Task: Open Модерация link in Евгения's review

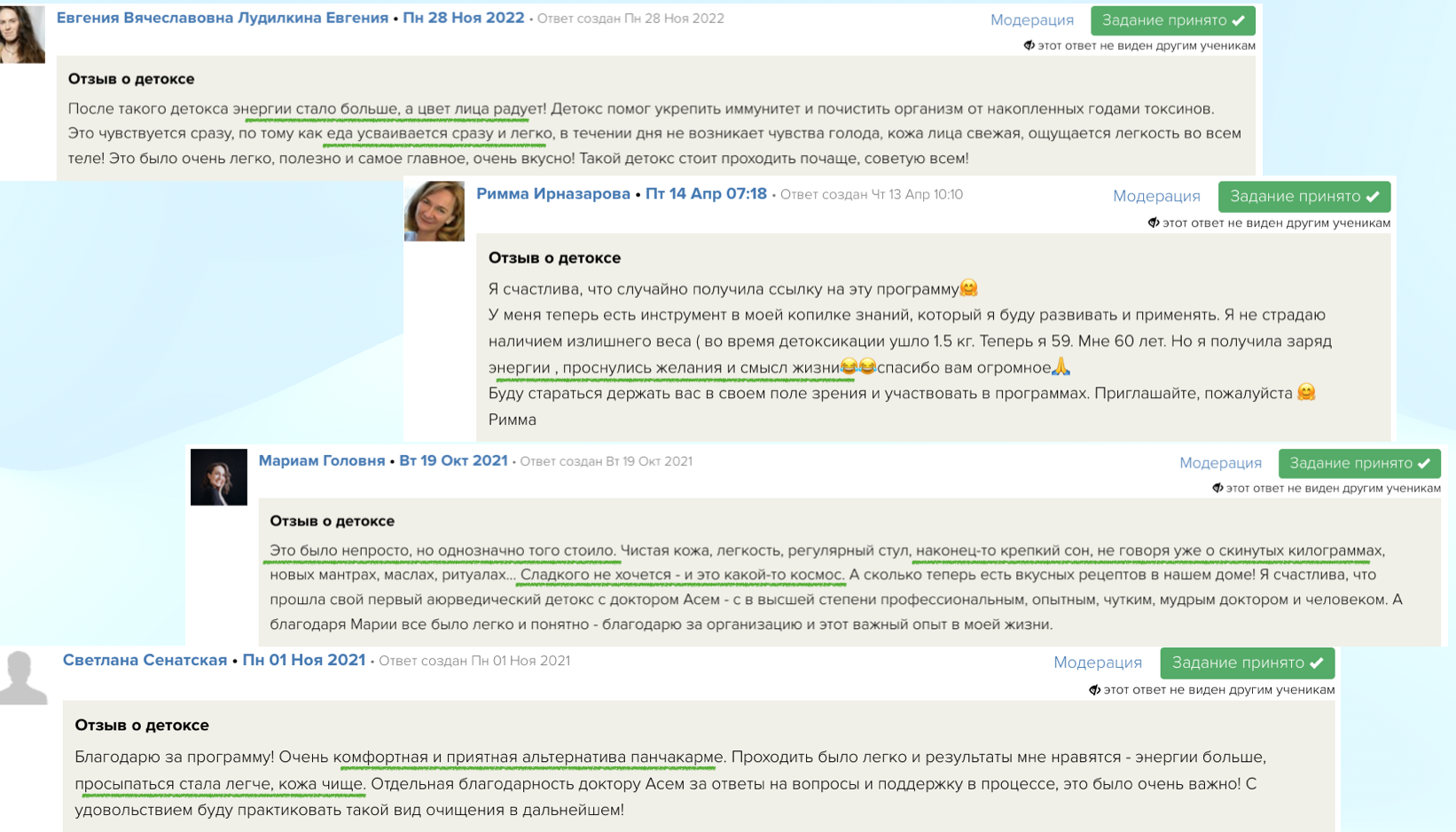Action: click(x=1031, y=20)
